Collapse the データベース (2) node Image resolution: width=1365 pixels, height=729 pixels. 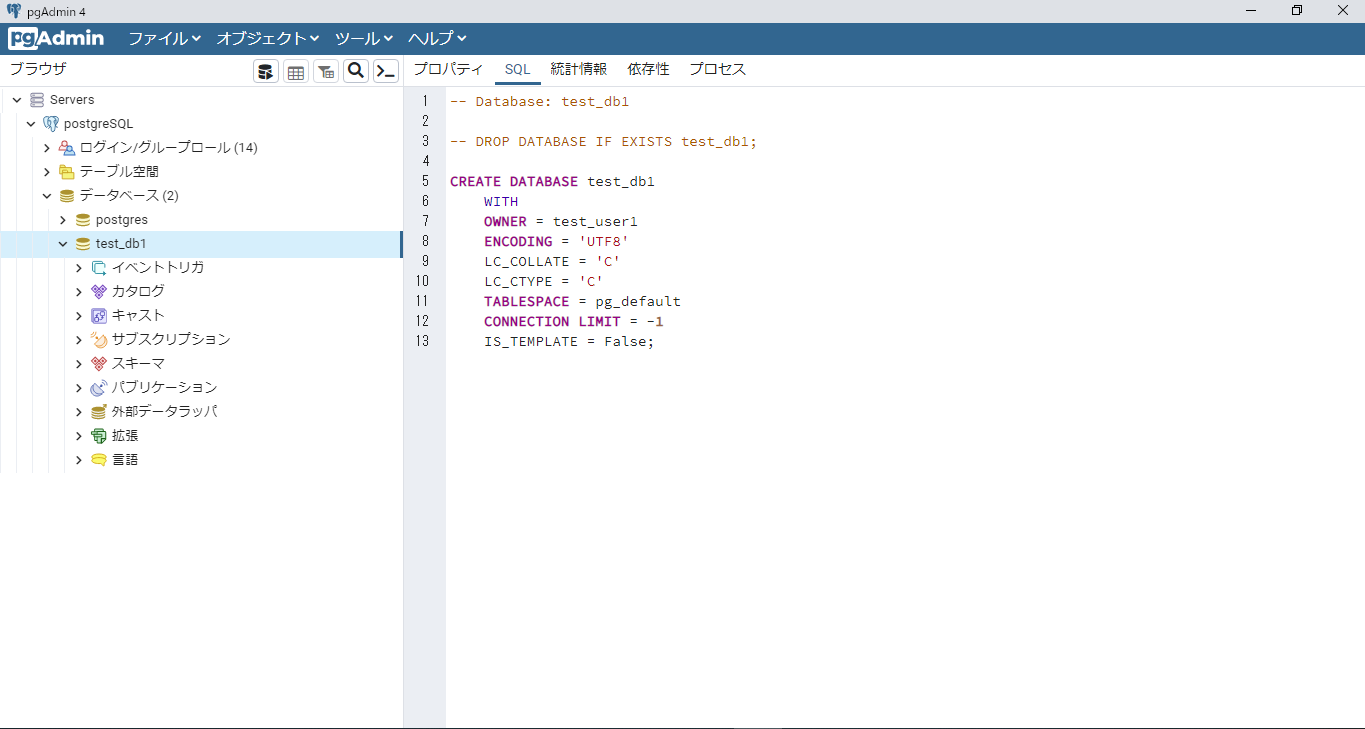[x=47, y=196]
